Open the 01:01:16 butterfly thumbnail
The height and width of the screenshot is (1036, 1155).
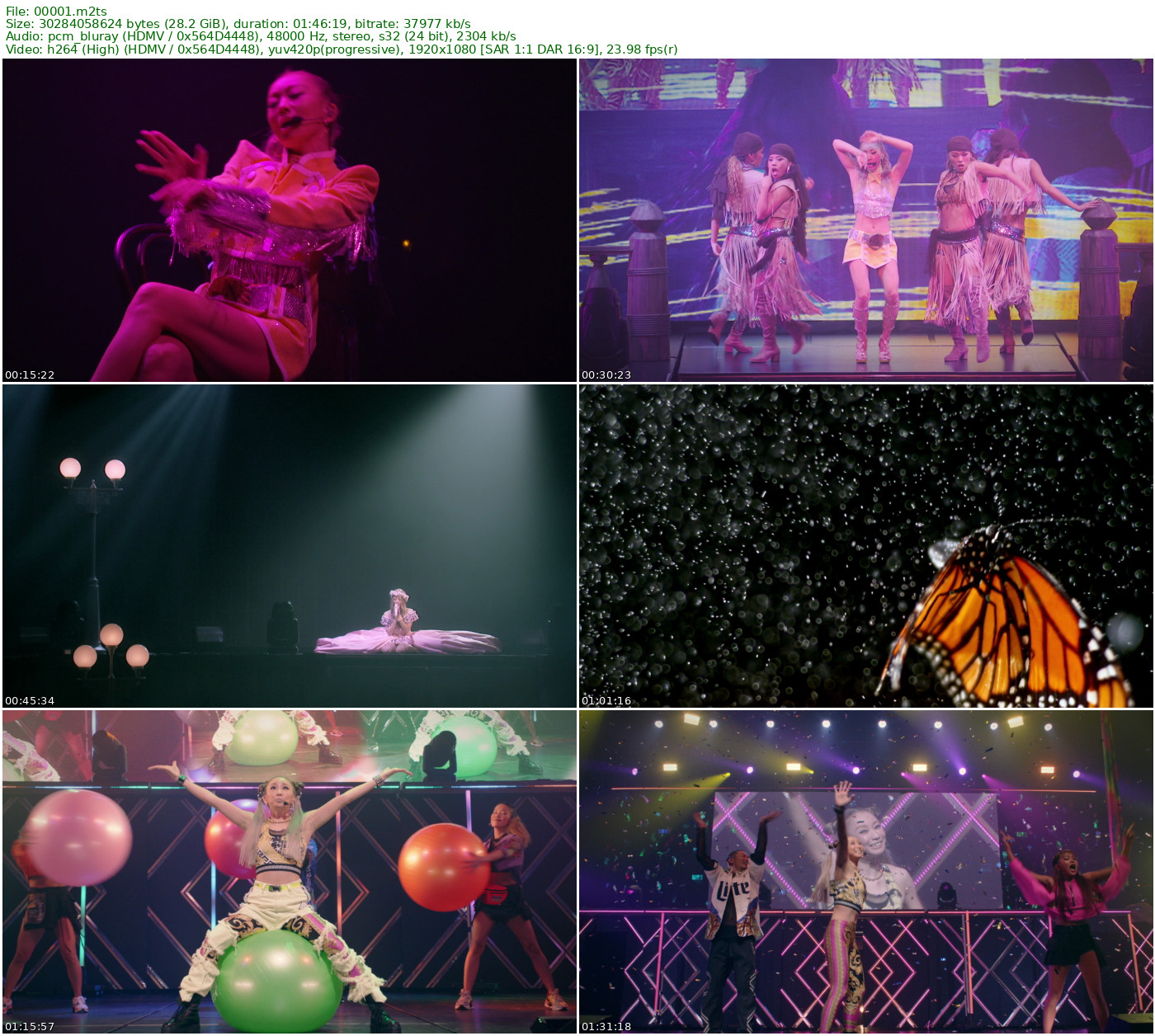coord(865,546)
